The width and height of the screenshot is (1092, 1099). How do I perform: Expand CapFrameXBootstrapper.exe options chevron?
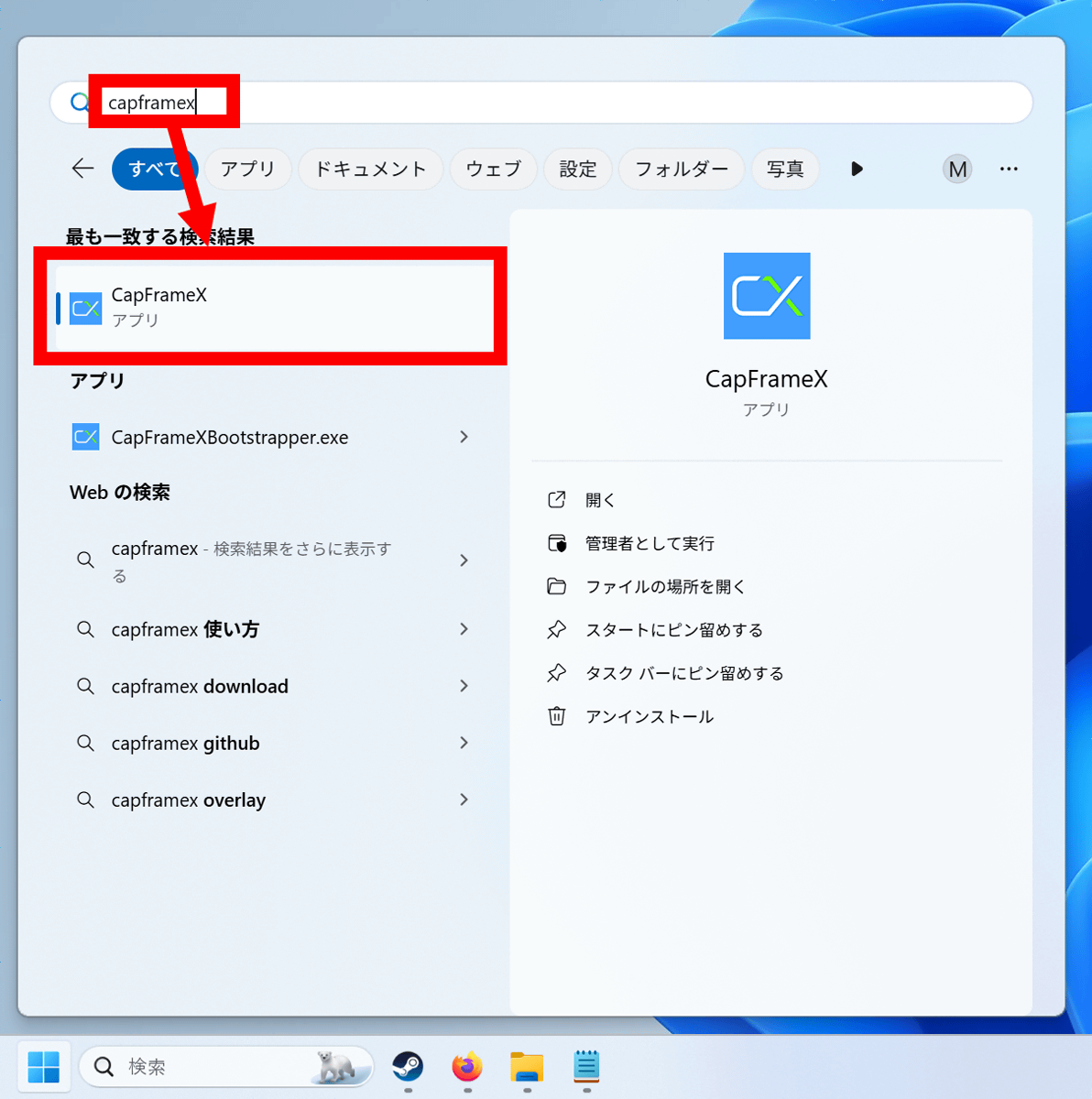(464, 437)
